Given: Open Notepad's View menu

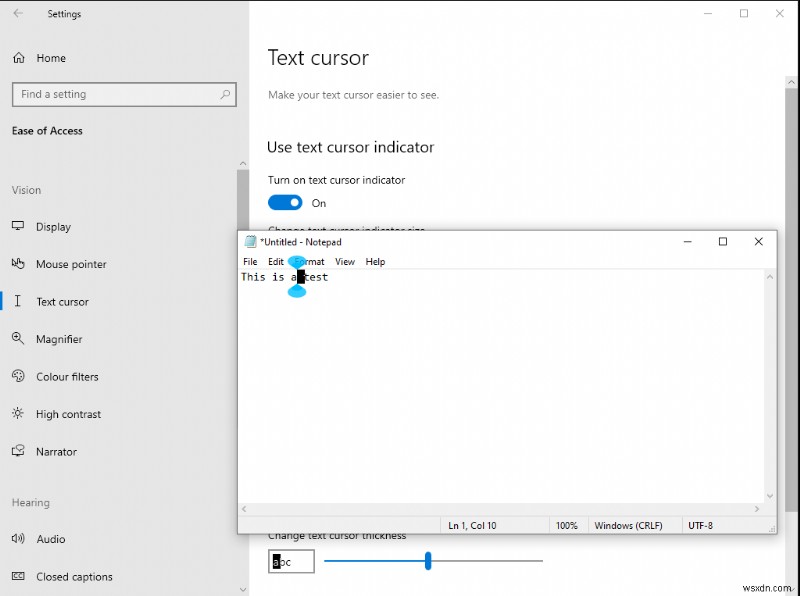Looking at the screenshot, I should tap(345, 261).
